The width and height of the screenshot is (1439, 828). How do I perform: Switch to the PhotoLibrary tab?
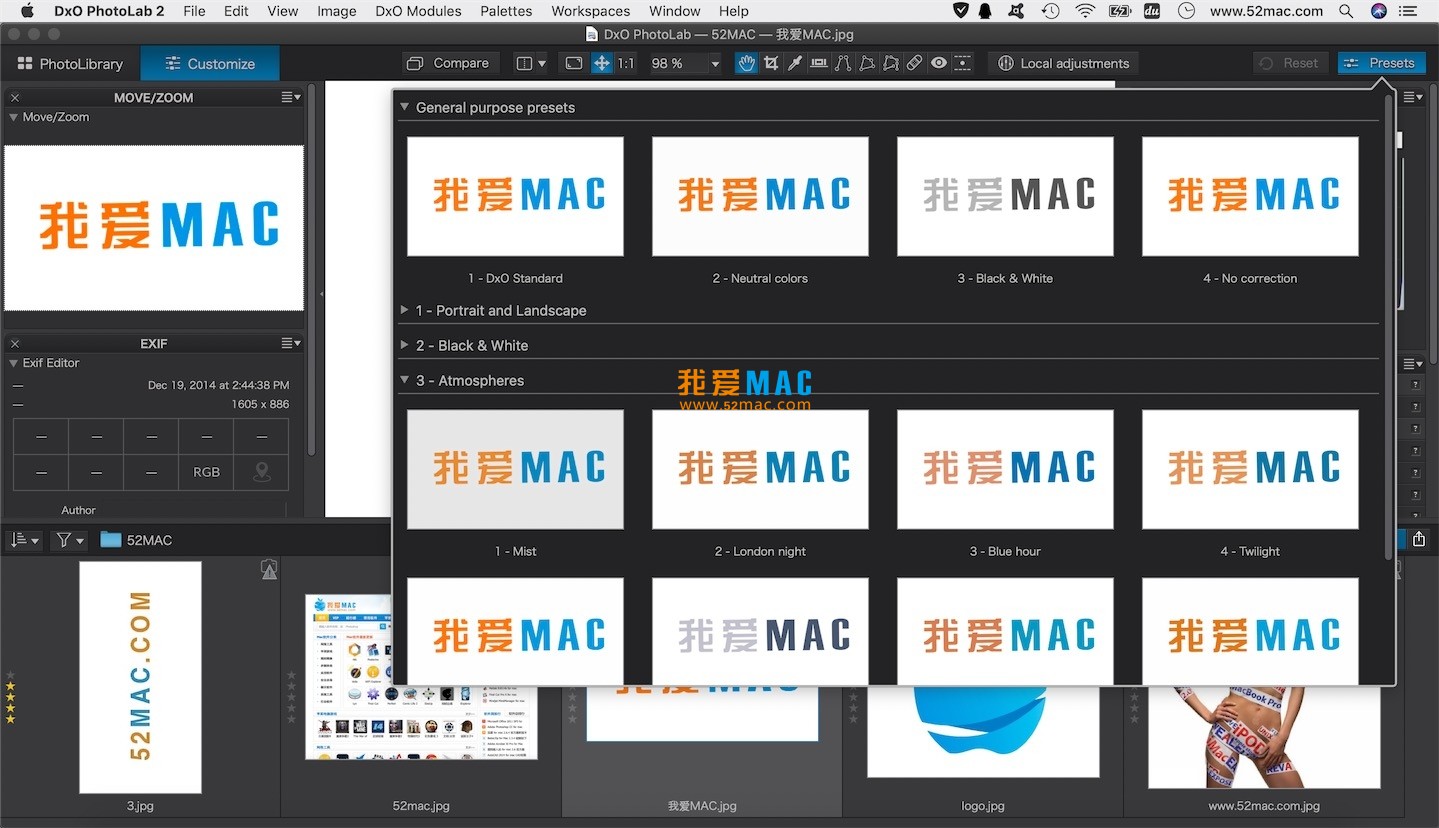[x=70, y=63]
